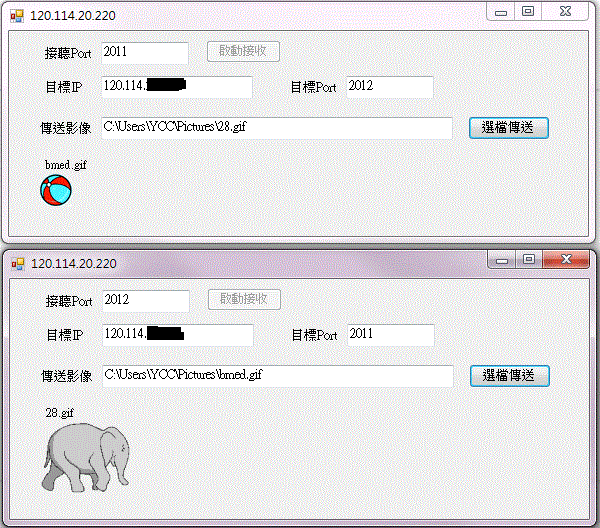
Task: Click the 傳送影像 path field with bmed.gif
Action: pos(278,376)
